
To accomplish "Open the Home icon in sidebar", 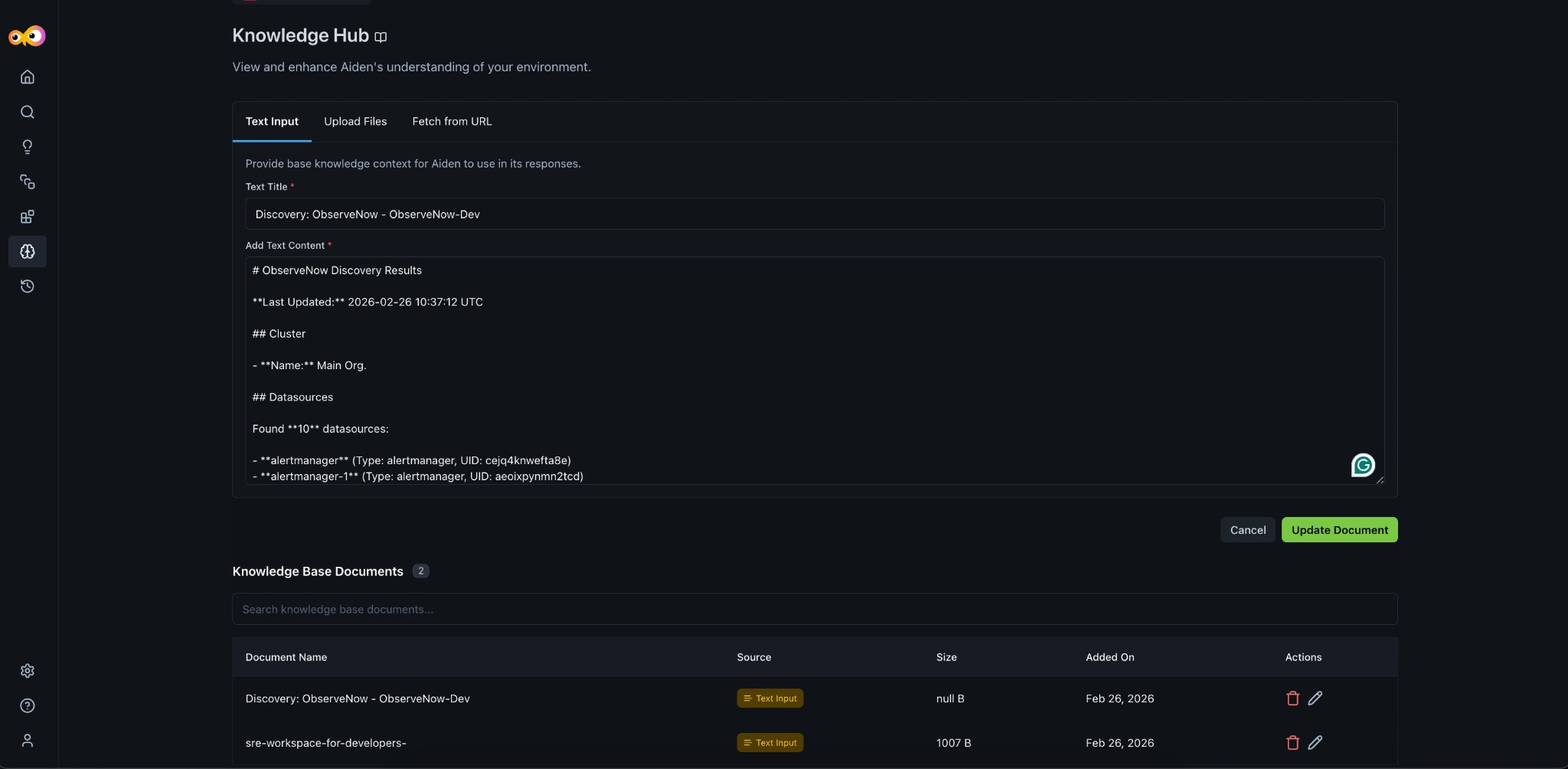I will point(28,77).
